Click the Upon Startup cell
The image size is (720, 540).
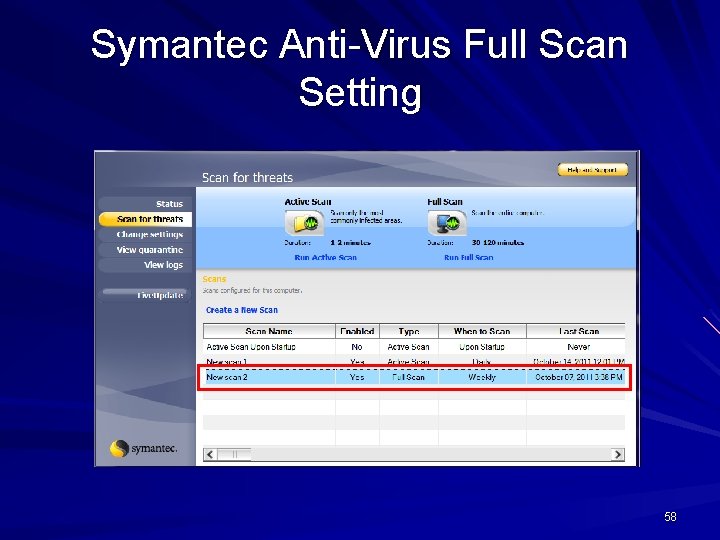point(482,347)
